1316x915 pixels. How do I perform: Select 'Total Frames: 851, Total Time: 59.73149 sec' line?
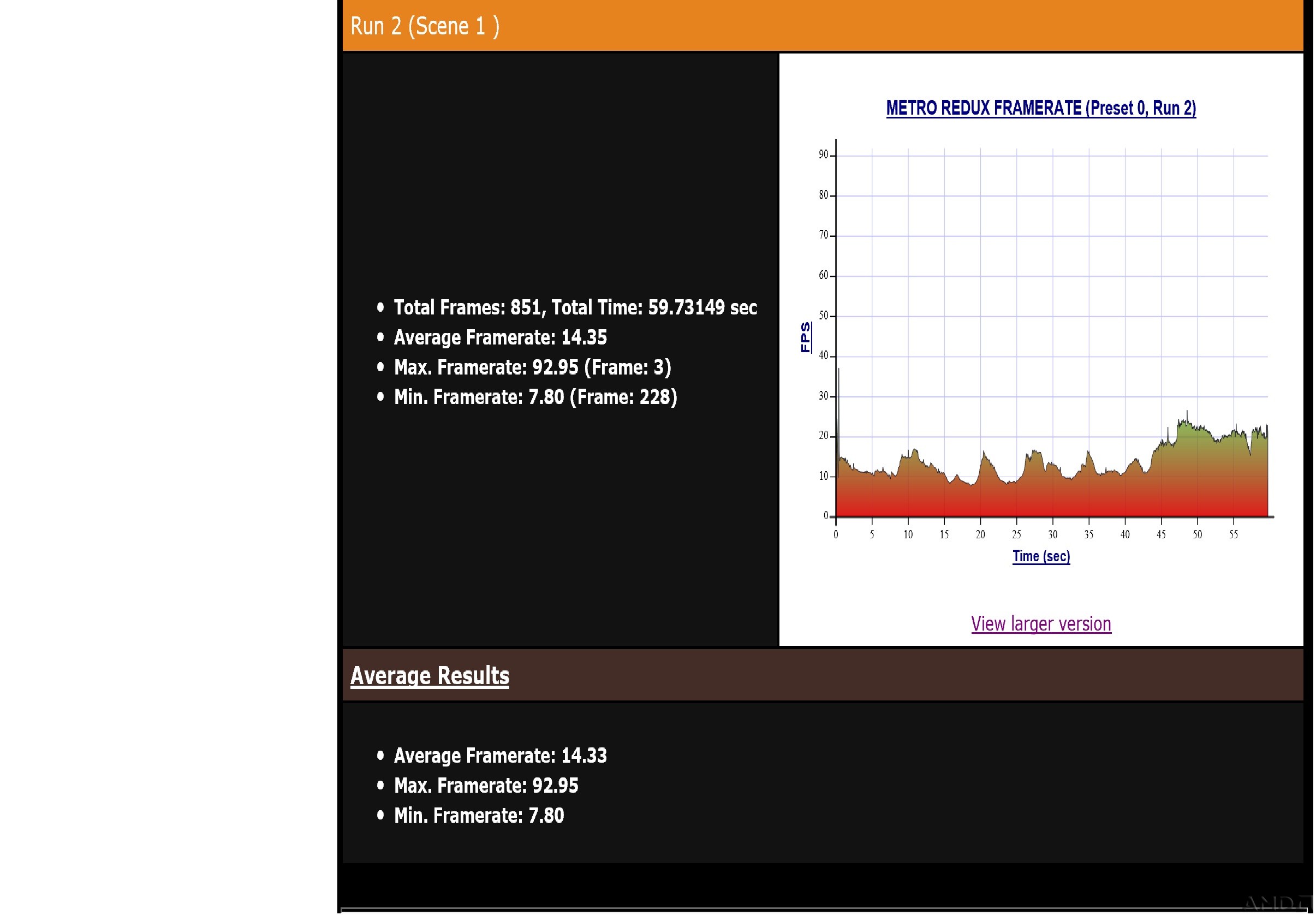[576, 308]
